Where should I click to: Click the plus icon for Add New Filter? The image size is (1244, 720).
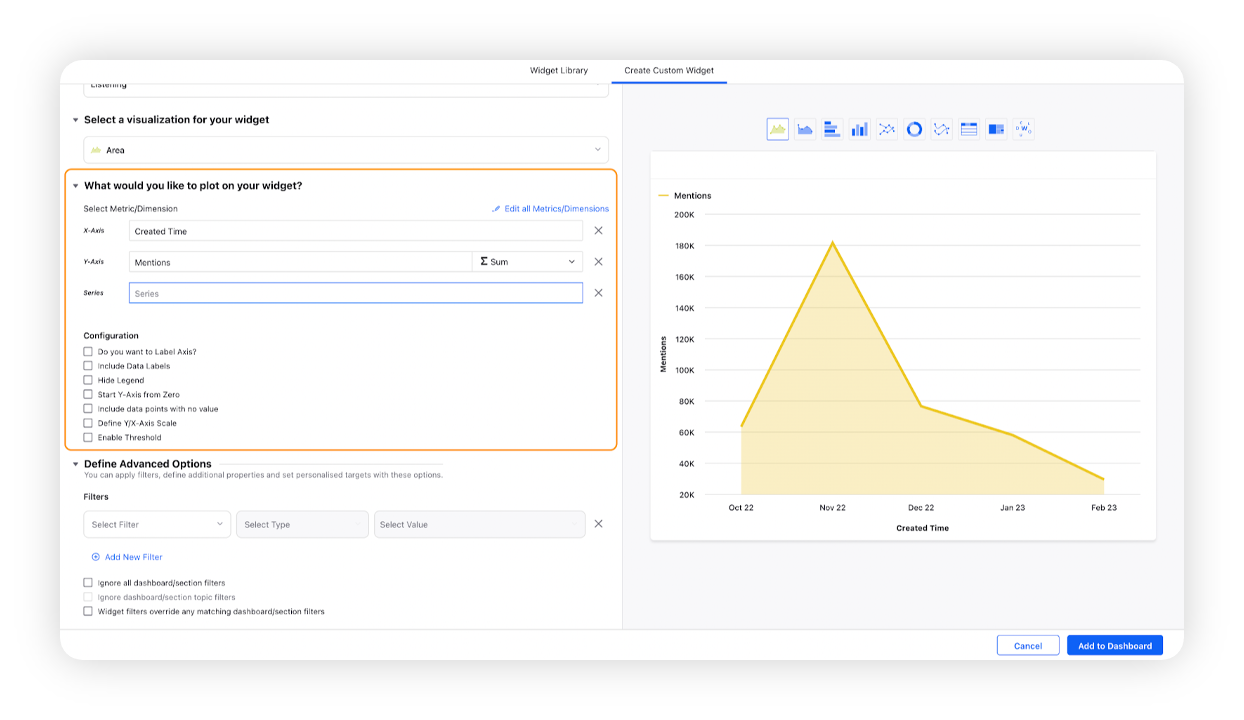tap(96, 557)
